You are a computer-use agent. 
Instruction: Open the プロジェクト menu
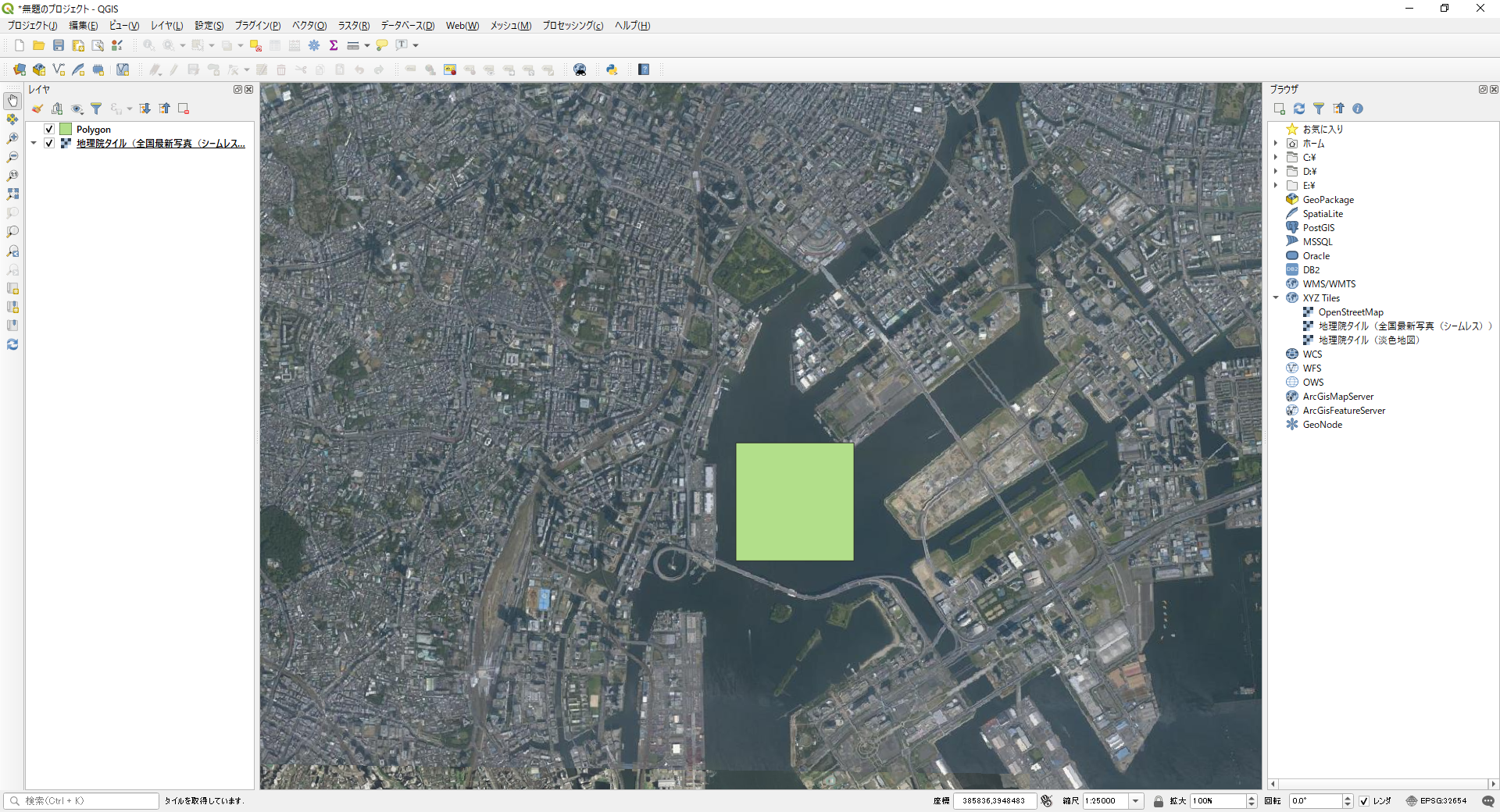point(32,26)
